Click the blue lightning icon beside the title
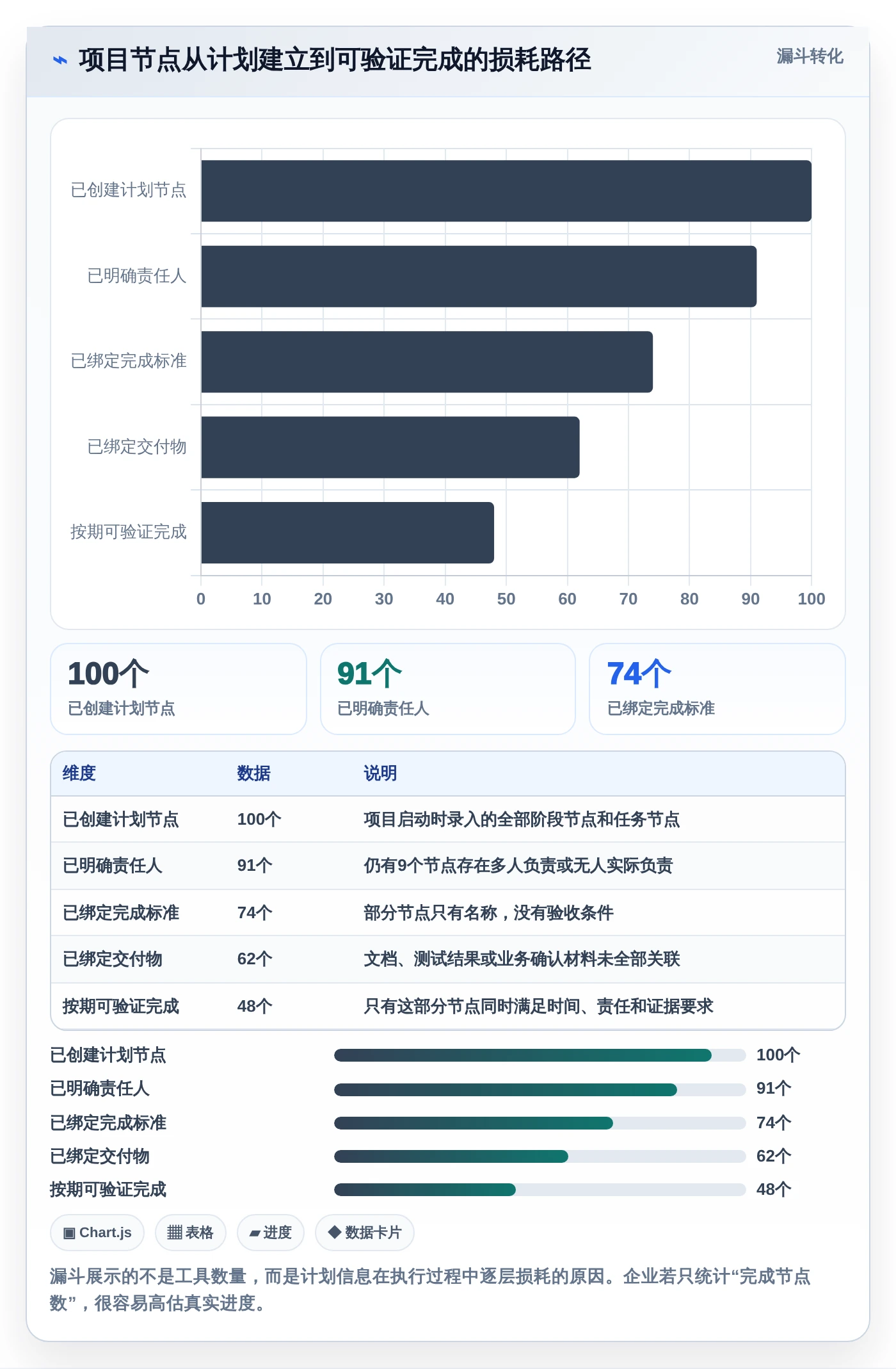The image size is (896, 1369). point(60,60)
